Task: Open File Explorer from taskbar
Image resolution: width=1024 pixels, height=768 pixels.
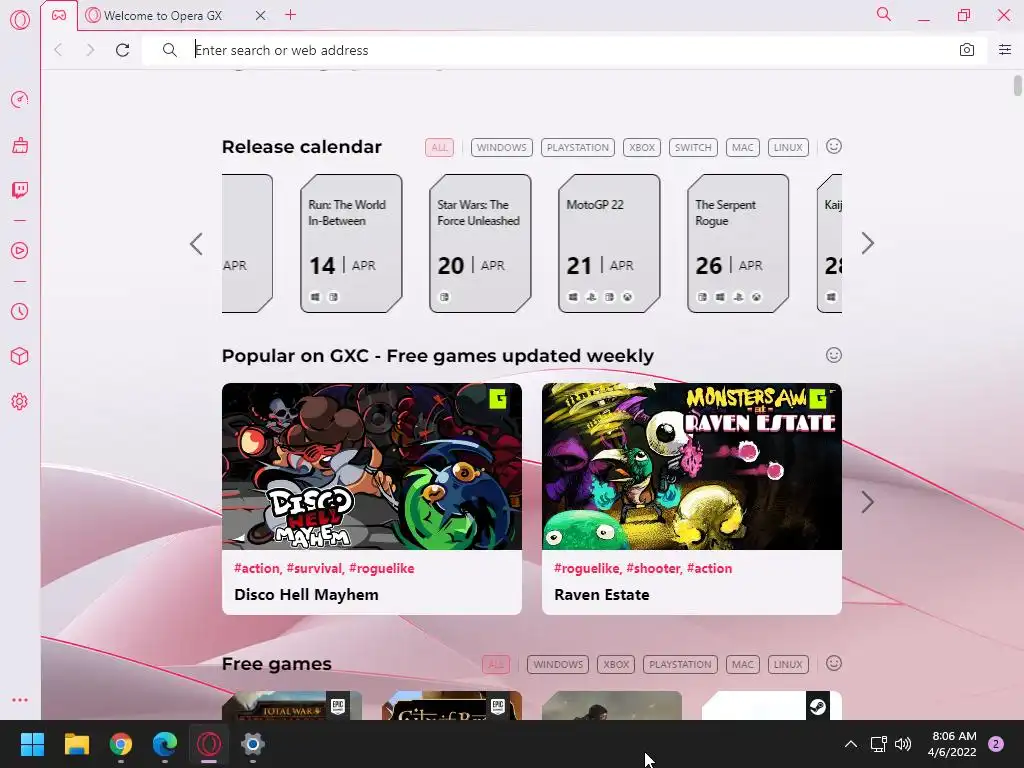Action: pos(76,744)
